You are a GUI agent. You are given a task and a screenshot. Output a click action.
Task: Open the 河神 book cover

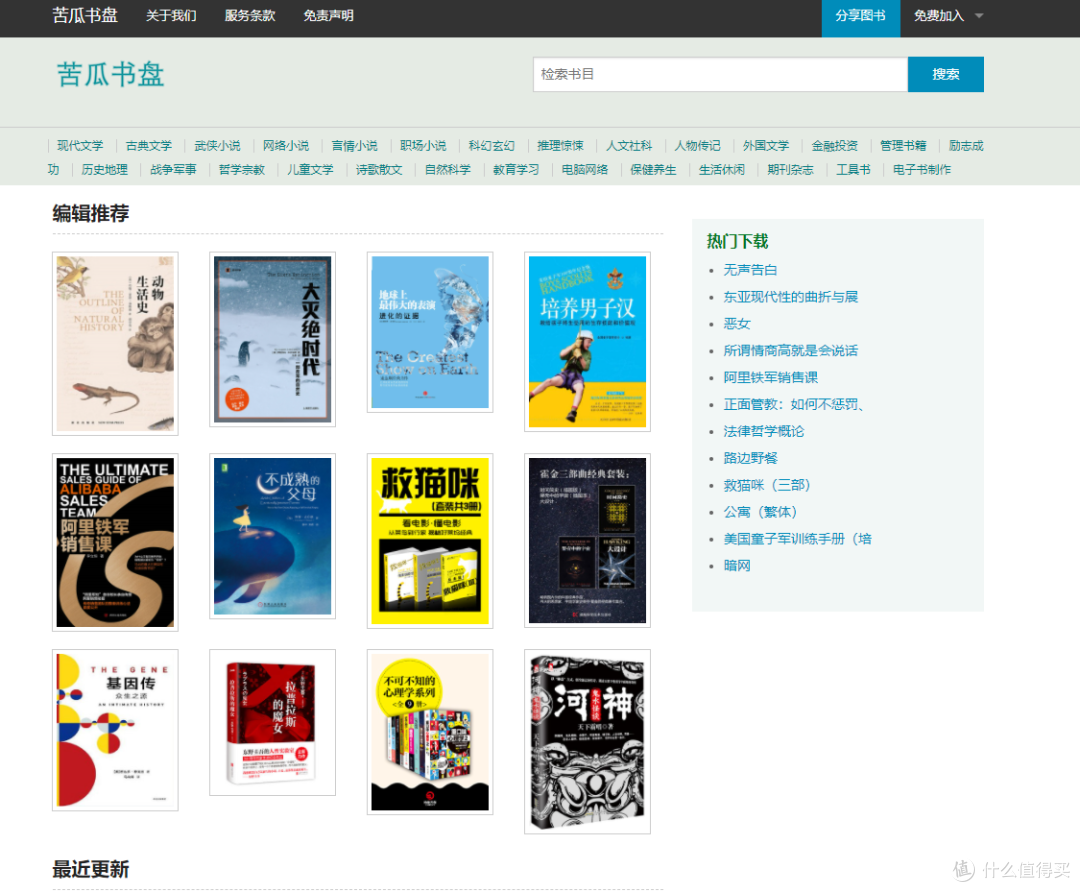587,741
